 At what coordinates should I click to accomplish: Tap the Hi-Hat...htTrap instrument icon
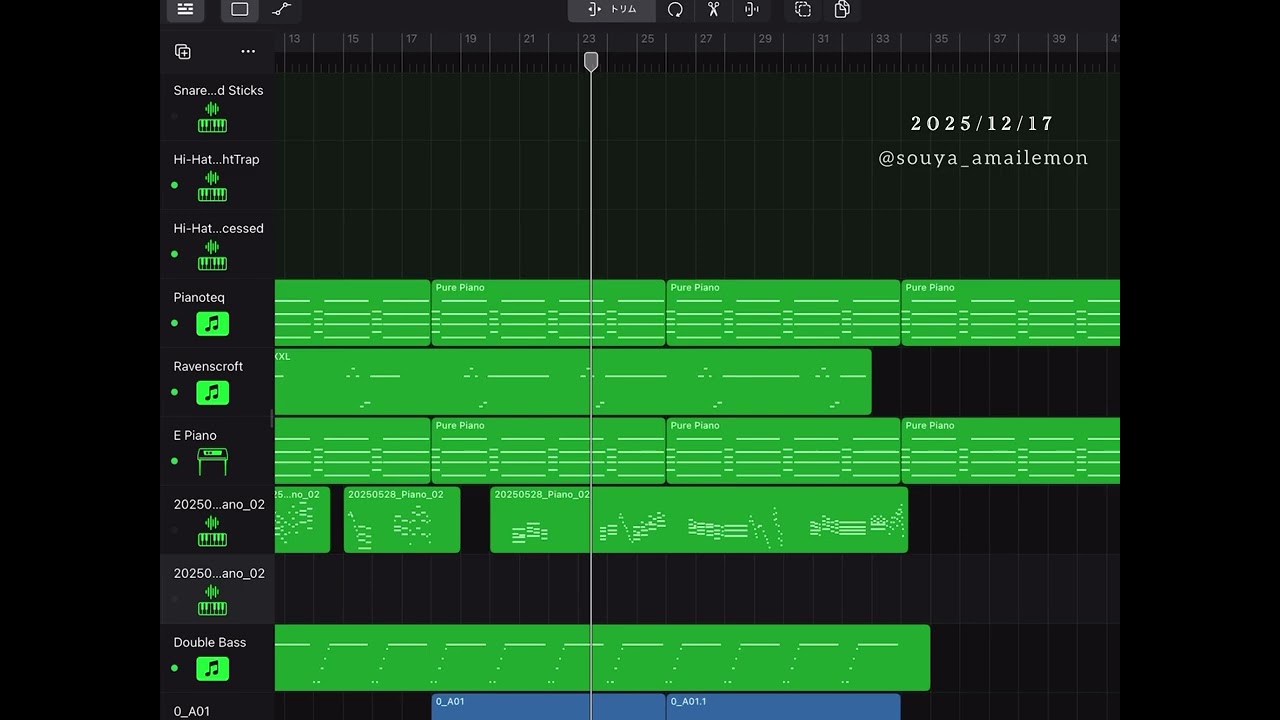212,186
